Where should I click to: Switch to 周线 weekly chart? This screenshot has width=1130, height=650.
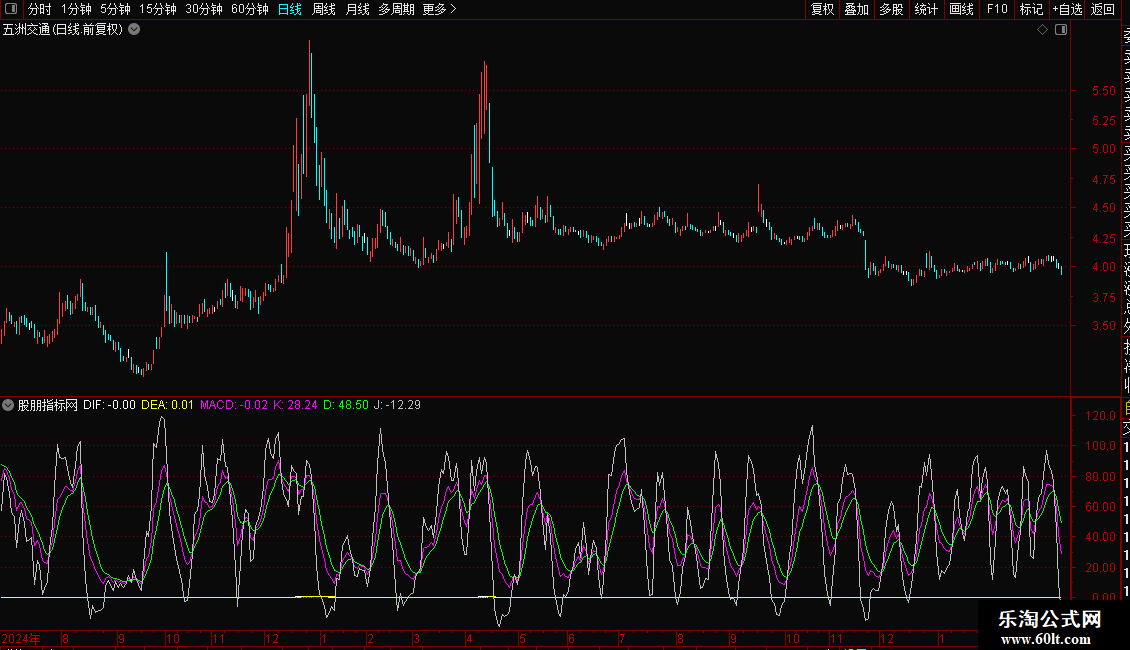click(x=324, y=9)
